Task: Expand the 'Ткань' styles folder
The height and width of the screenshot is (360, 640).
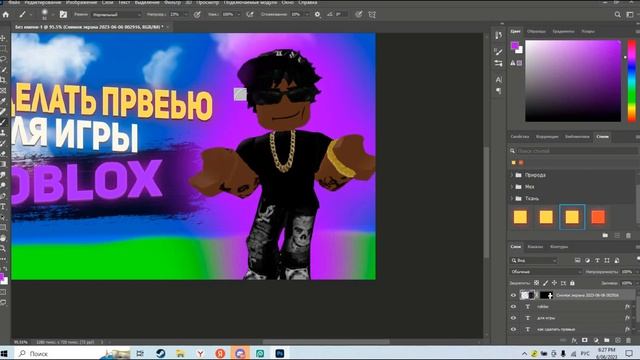Action: [x=512, y=198]
